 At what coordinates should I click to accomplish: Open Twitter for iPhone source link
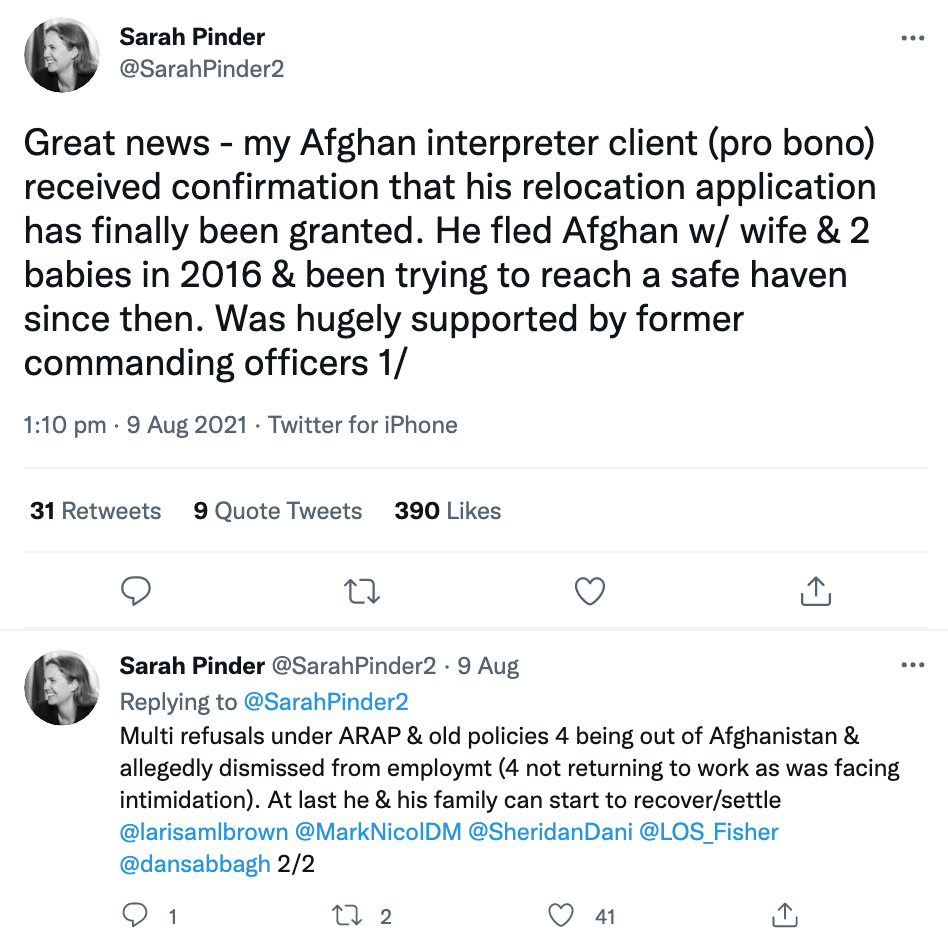click(363, 425)
